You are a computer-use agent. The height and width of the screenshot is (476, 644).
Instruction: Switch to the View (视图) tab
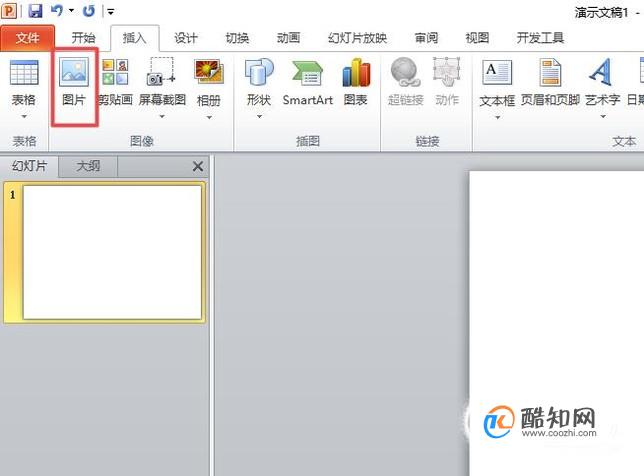(x=477, y=38)
